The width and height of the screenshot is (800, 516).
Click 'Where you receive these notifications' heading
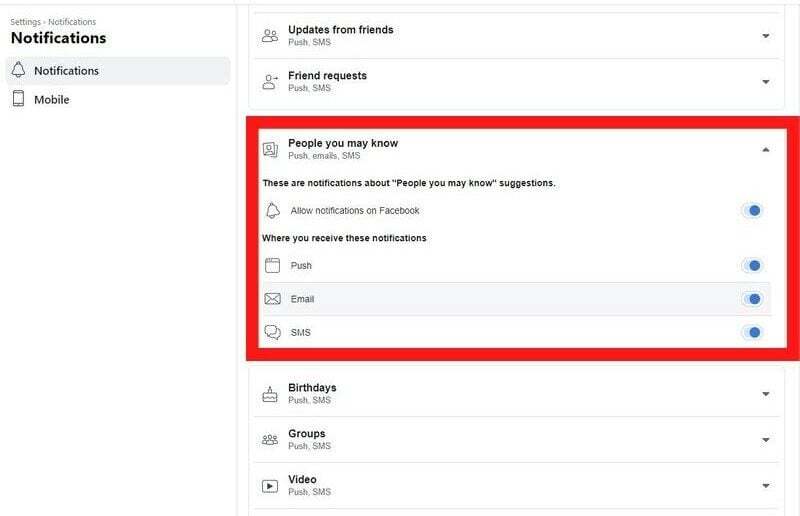pyautogui.click(x=344, y=238)
